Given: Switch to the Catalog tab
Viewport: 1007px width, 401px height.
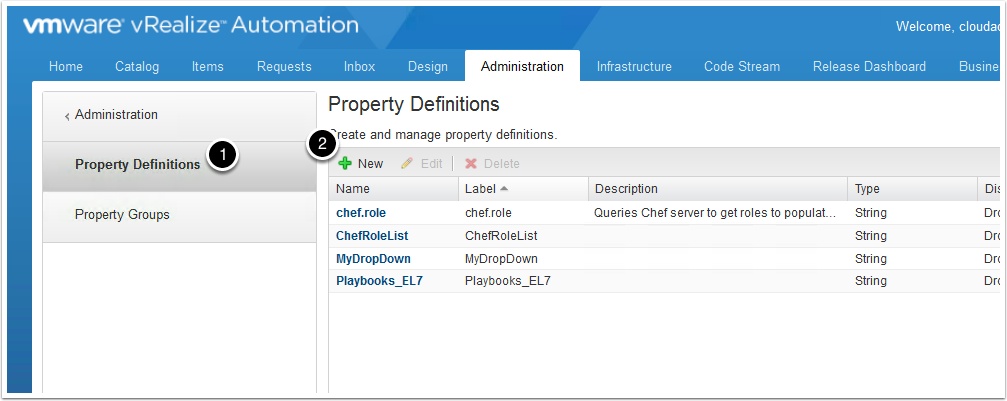Looking at the screenshot, I should tap(137, 66).
